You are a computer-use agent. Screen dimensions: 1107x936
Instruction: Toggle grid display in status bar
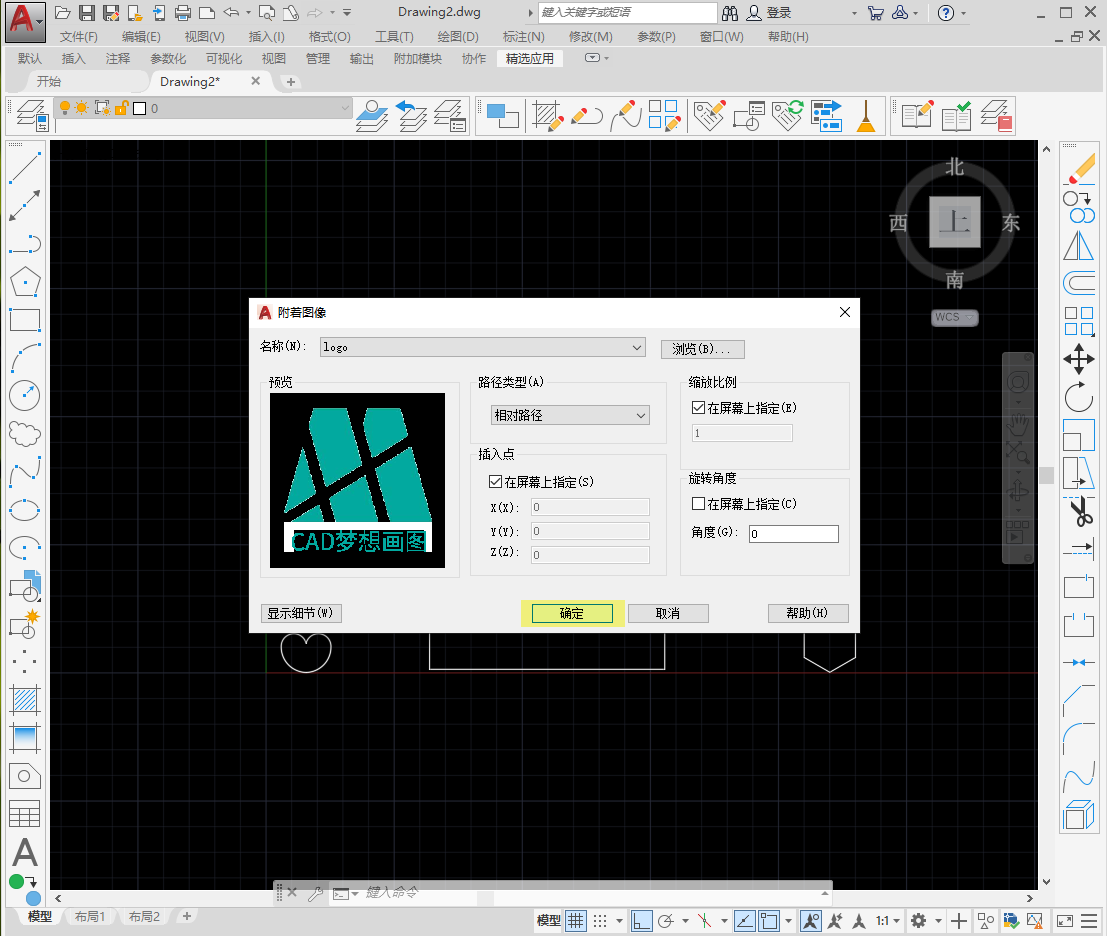(x=576, y=920)
